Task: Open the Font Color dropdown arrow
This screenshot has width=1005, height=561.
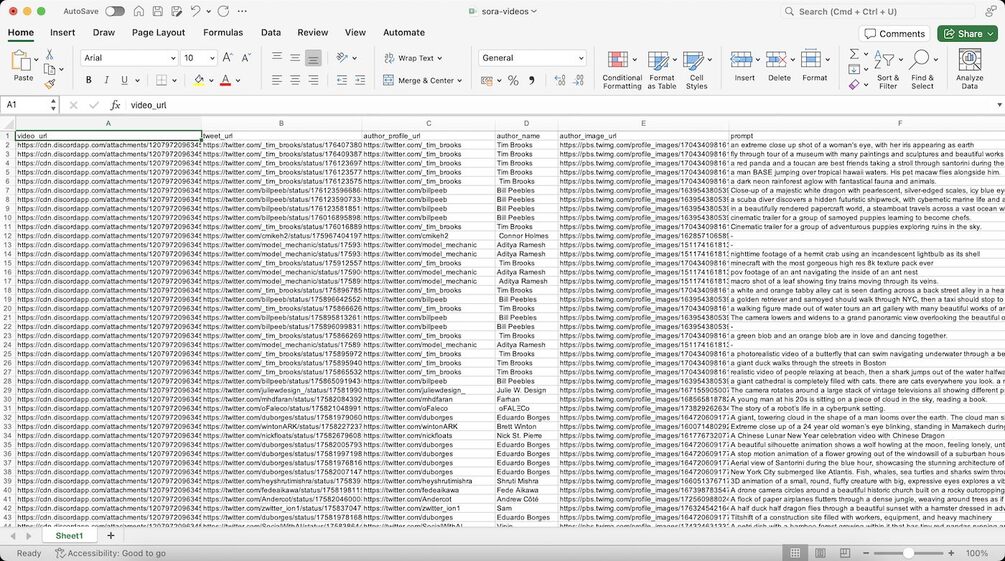Action: pyautogui.click(x=238, y=81)
